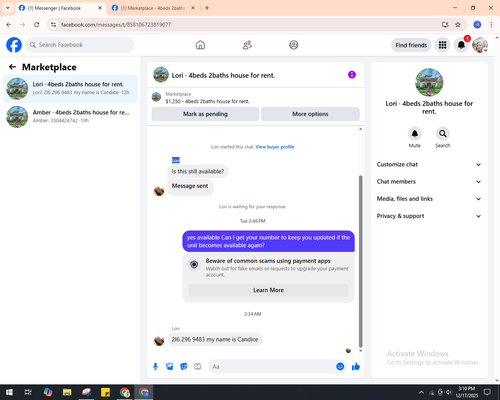
Task: Choose a GIF from the composer
Action: point(198,367)
